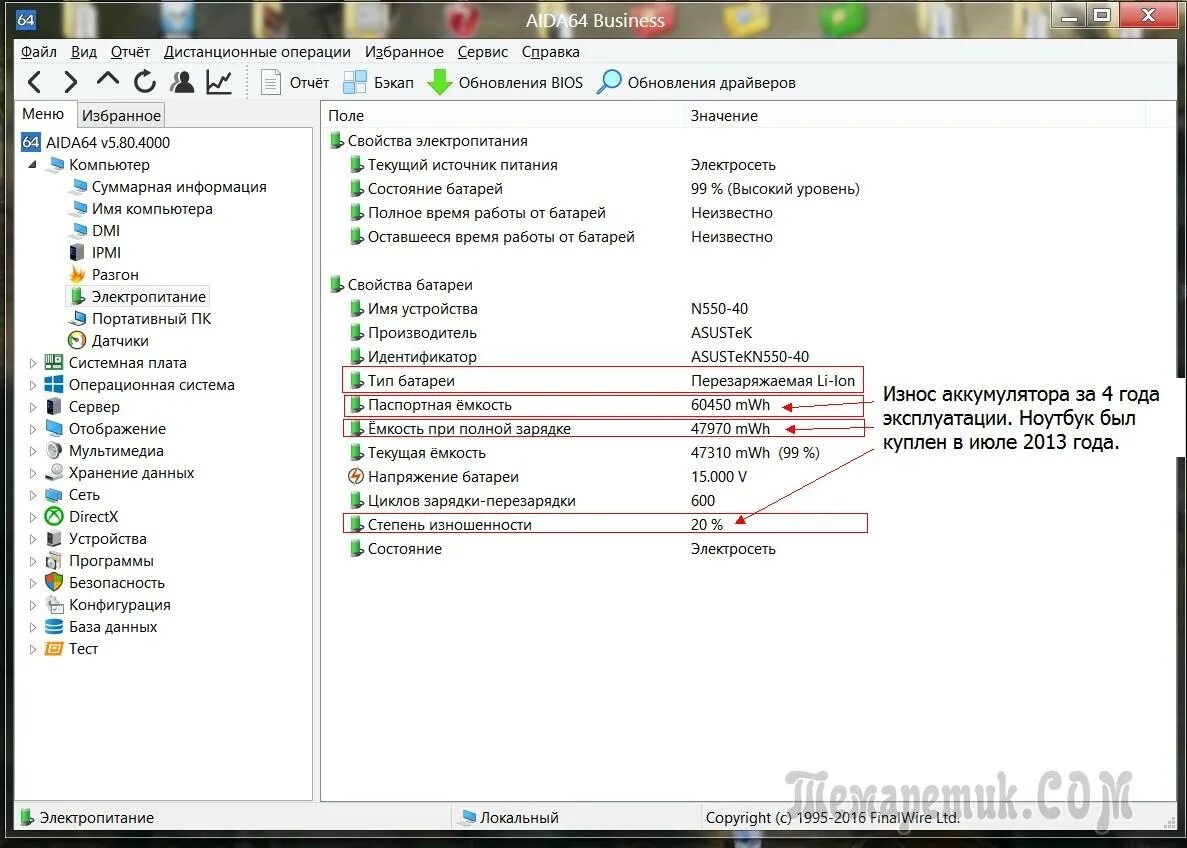
Task: Expand the Сеть node
Action: pos(33,494)
